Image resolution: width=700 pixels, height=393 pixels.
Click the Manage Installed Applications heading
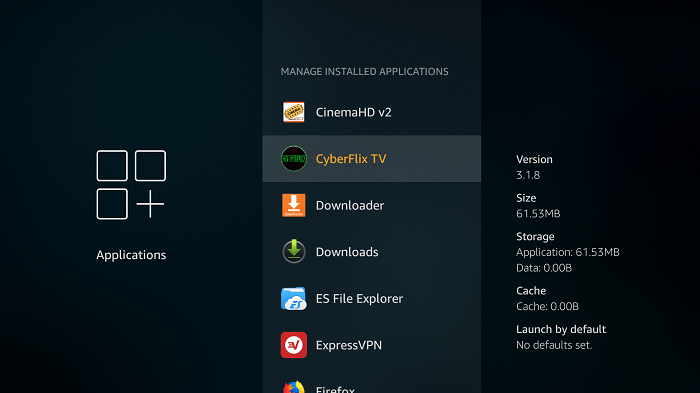pos(364,71)
